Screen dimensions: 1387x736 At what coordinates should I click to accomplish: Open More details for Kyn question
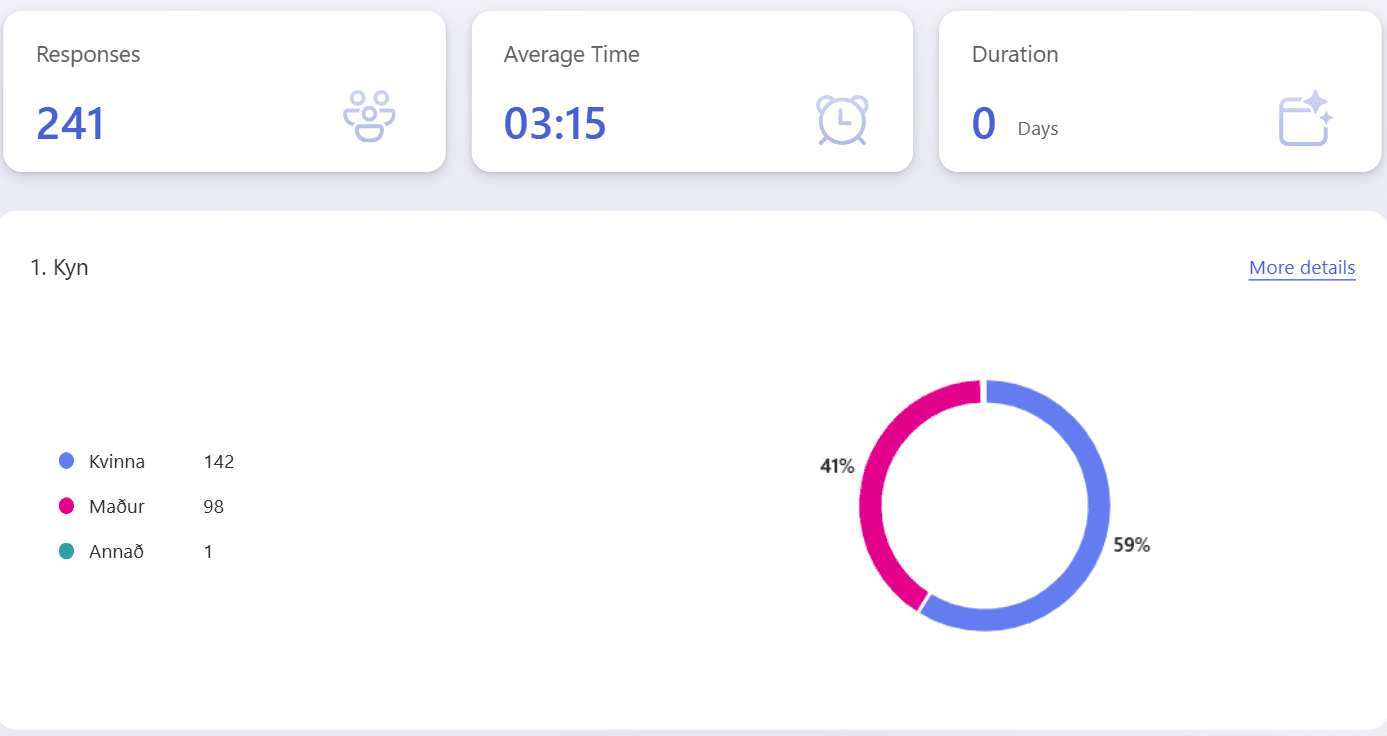1301,268
